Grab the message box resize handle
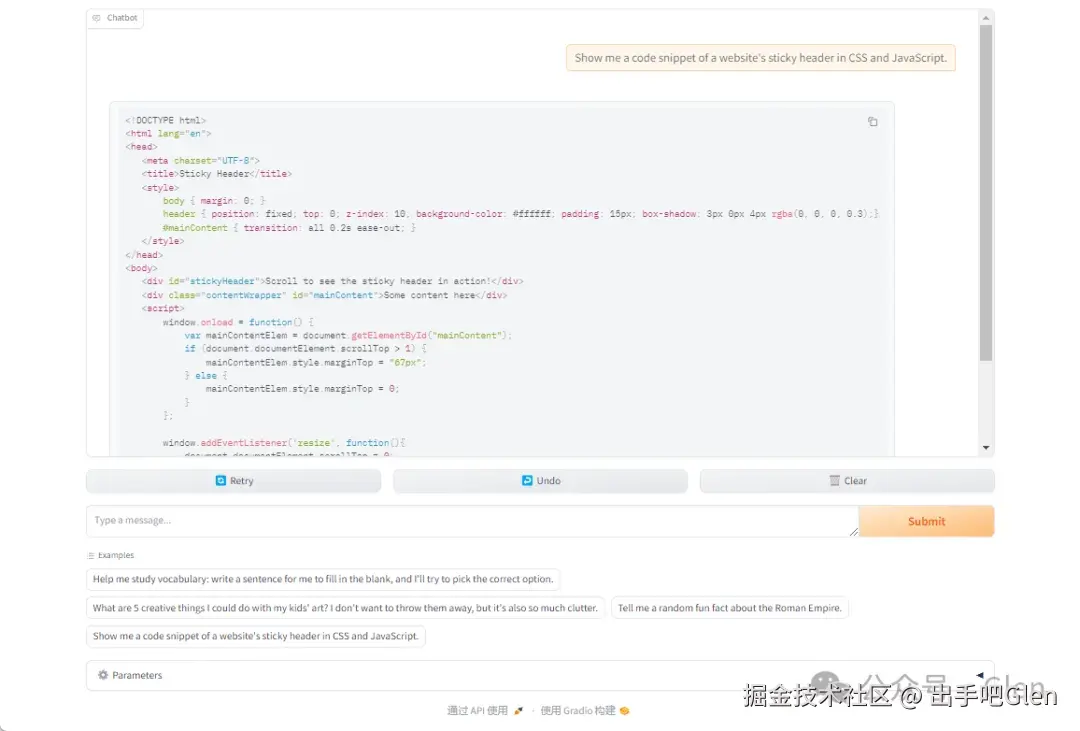The height and width of the screenshot is (731, 1080). (853, 531)
